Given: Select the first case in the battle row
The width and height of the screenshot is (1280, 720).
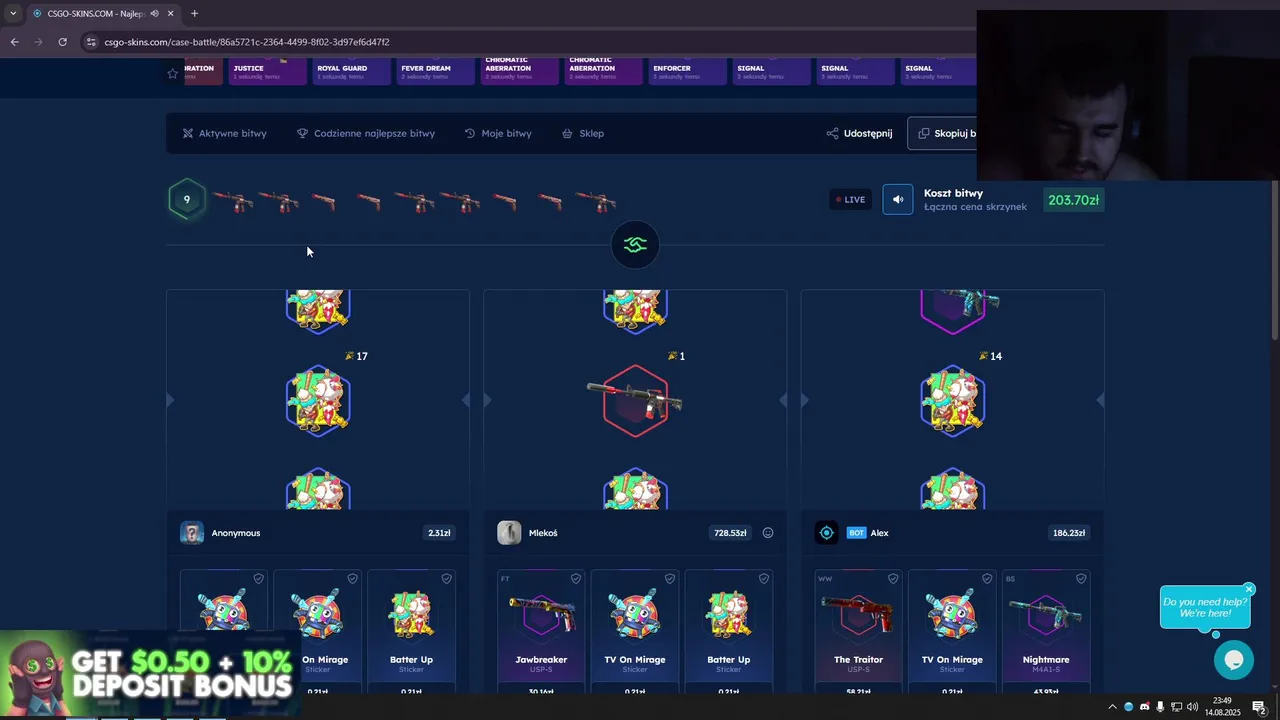Looking at the screenshot, I should [232, 202].
